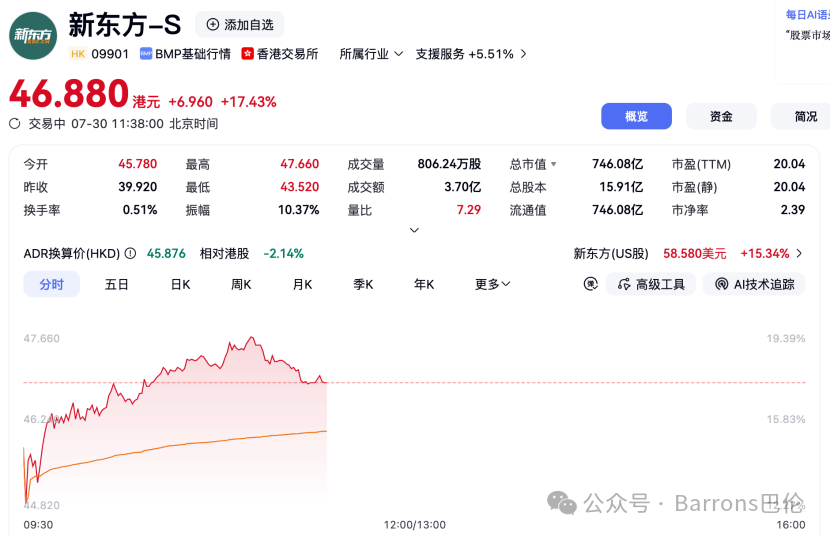Switch to the 资金 tab
830x536 pixels.
pos(721,116)
